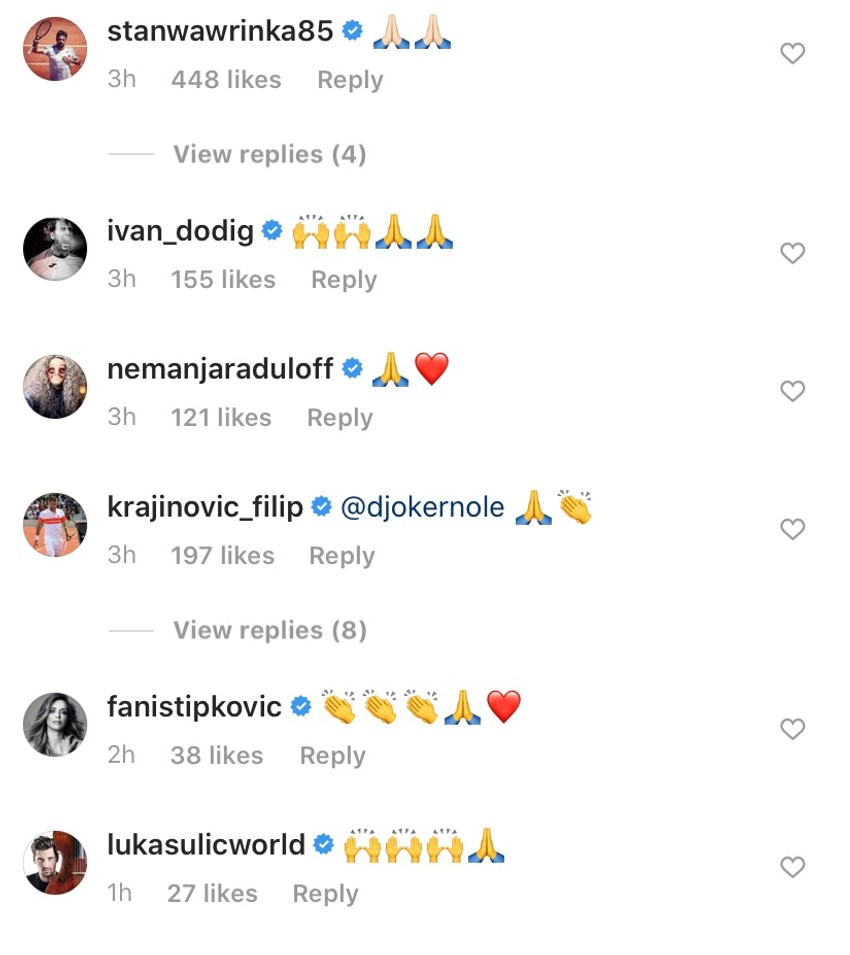850x955 pixels.
Task: Click 448 likes on stanwawrinka85's comment
Action: point(226,79)
